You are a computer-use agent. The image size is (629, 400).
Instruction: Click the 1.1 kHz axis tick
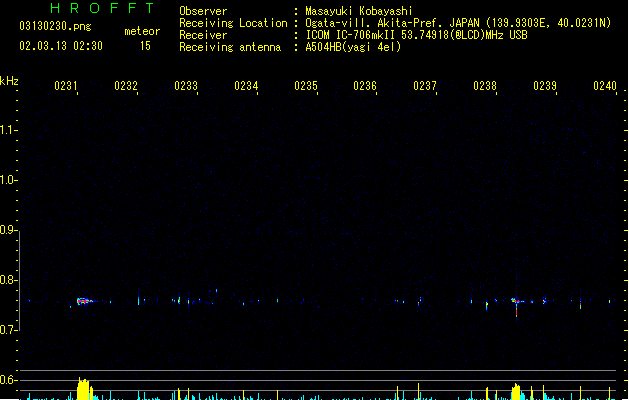click(8, 130)
